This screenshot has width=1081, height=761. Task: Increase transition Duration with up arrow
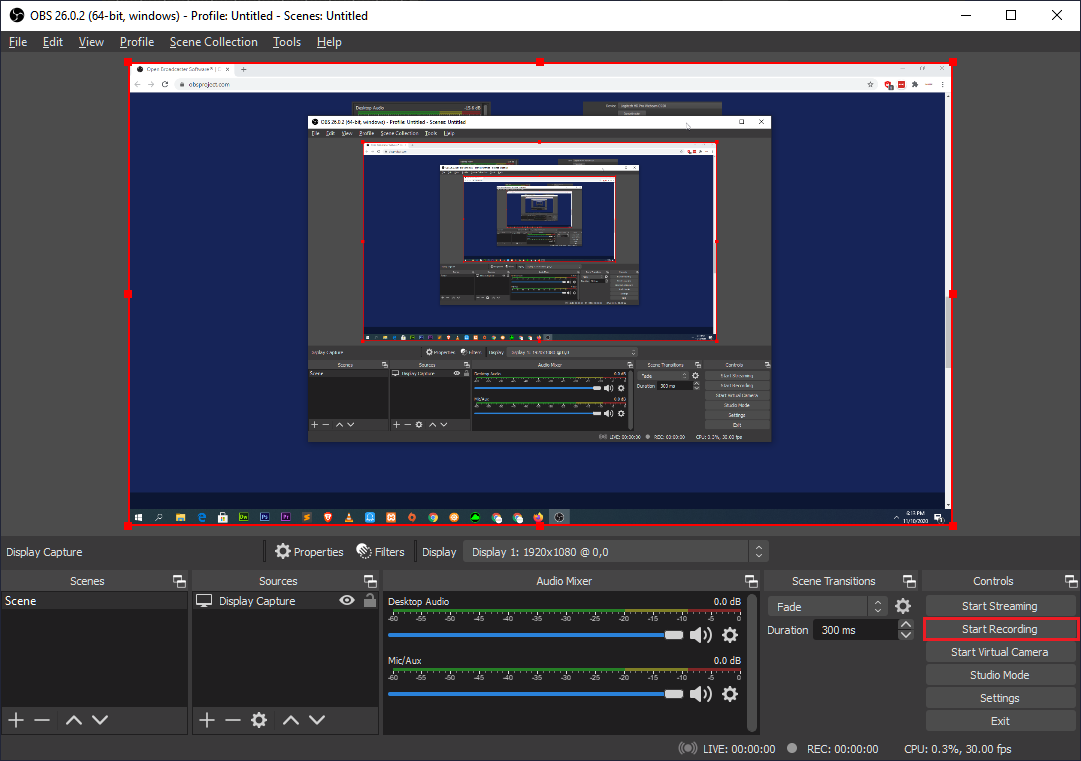(906, 625)
